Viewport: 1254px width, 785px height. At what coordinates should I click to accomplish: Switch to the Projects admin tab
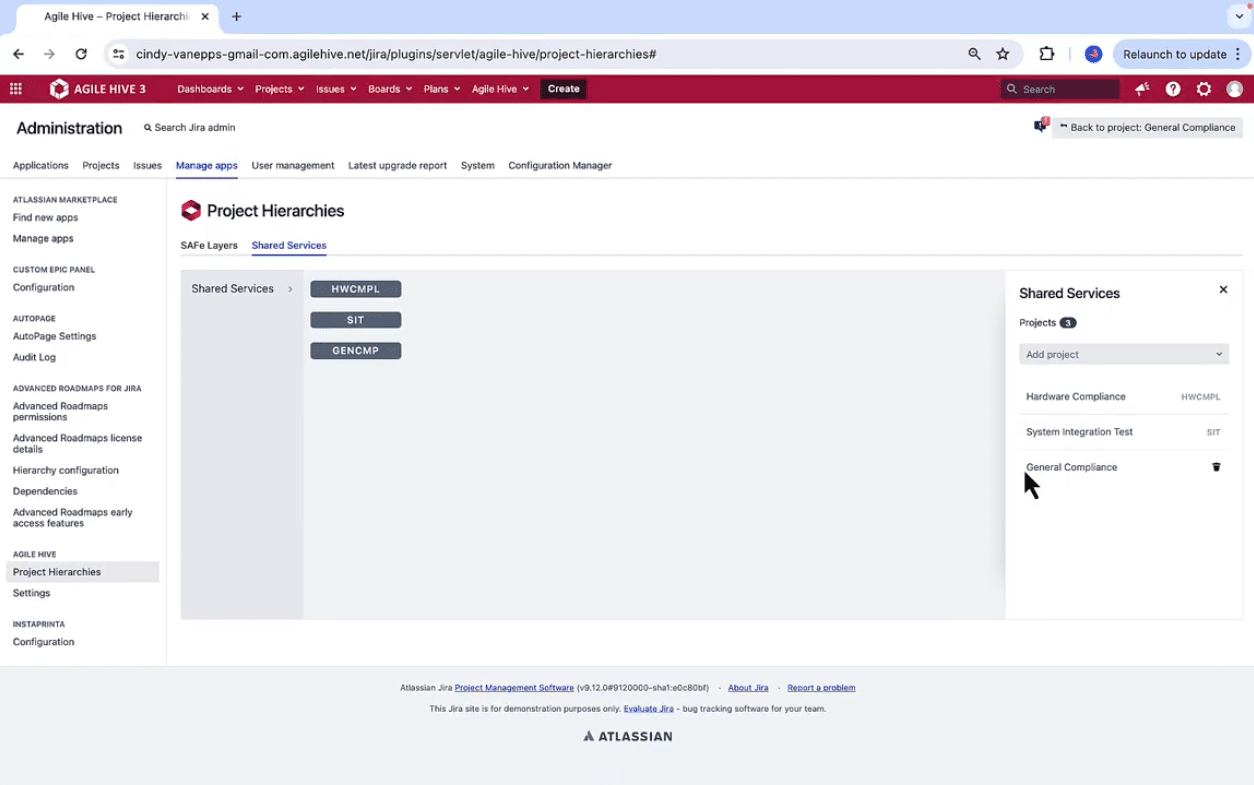click(100, 165)
